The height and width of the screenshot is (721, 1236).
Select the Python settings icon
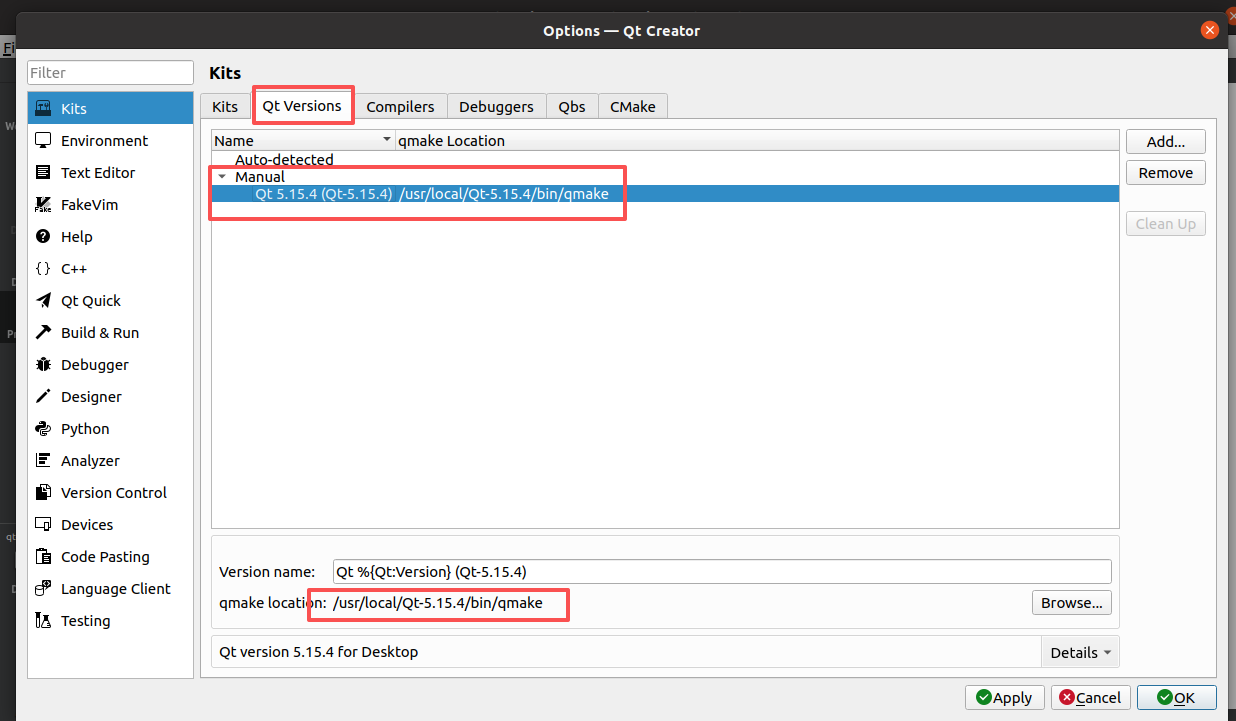[43, 429]
